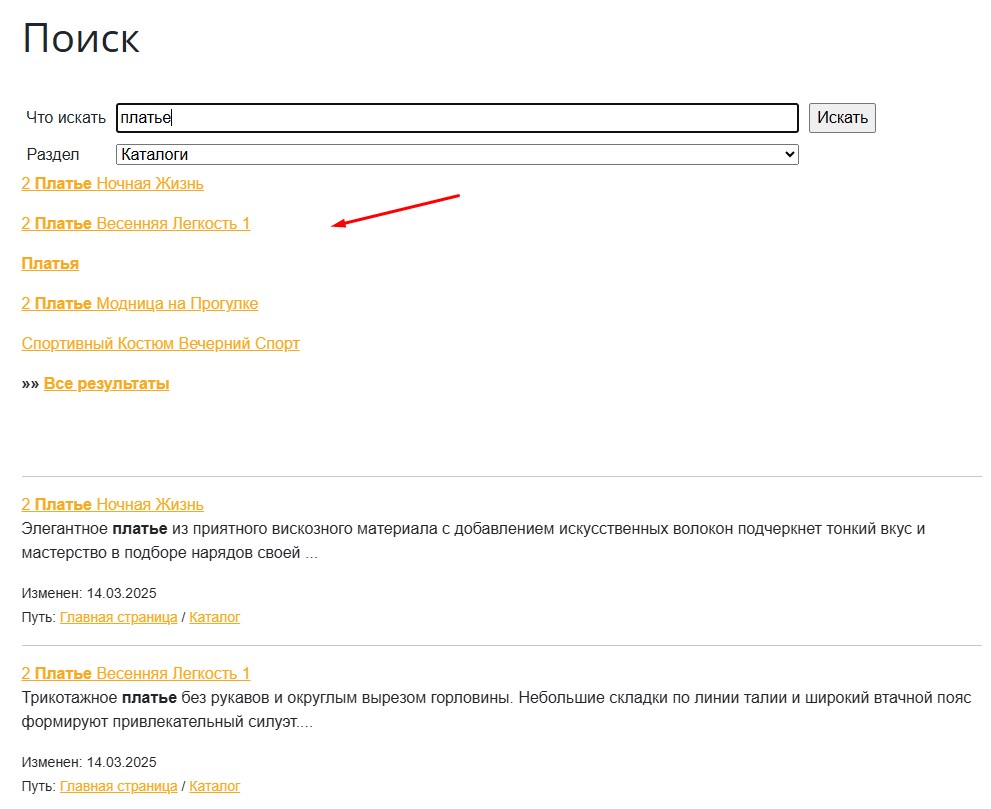Open Ночная Жизнь result title above Элегантное description
Screen dimensions: 991x809
point(112,505)
